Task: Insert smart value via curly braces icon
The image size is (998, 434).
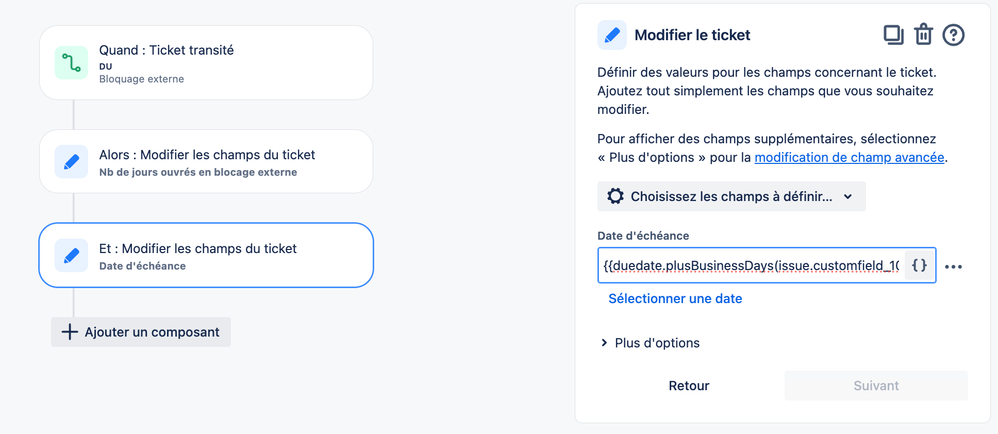Action: click(920, 266)
